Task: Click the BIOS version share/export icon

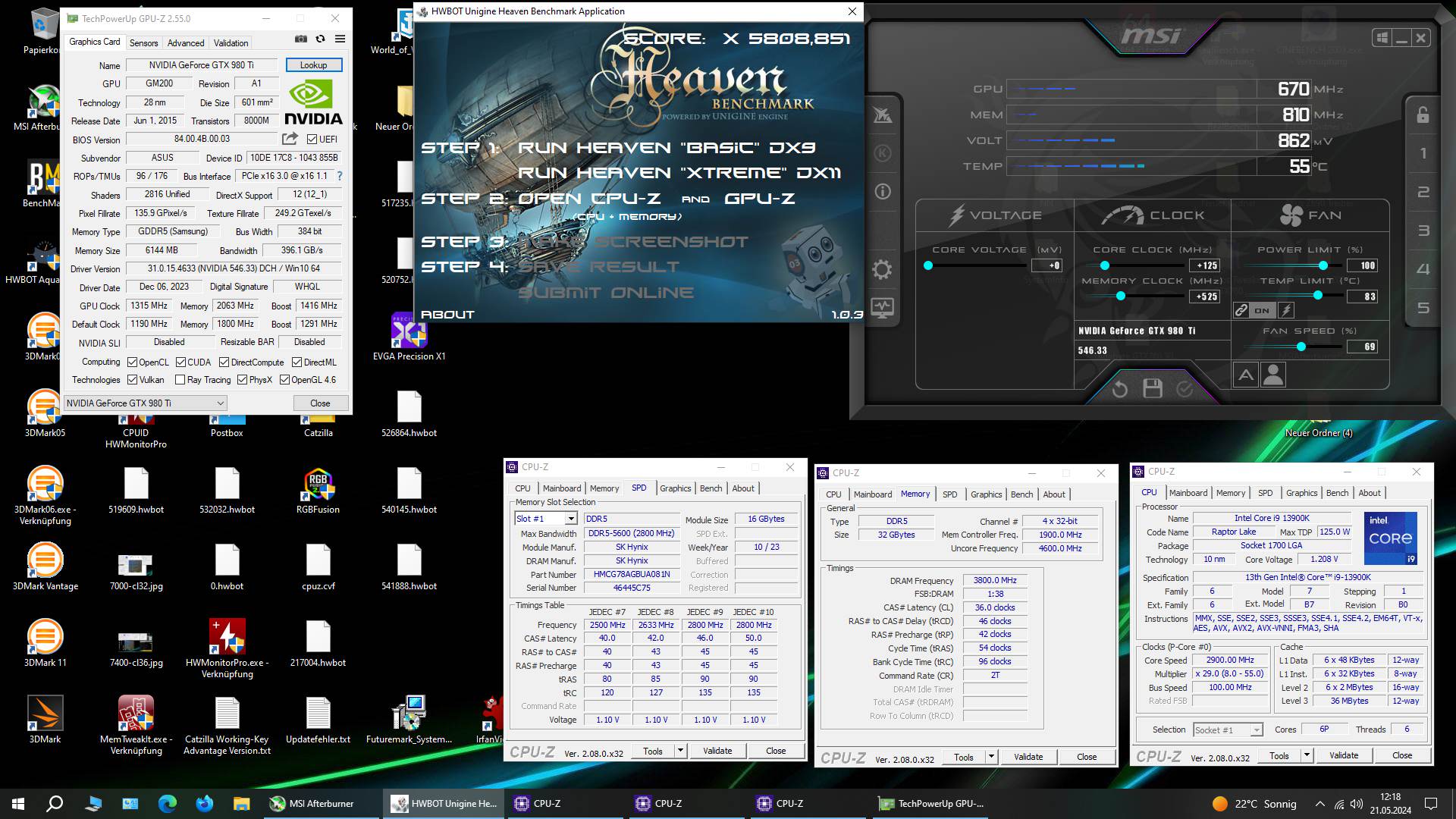Action: click(x=290, y=139)
